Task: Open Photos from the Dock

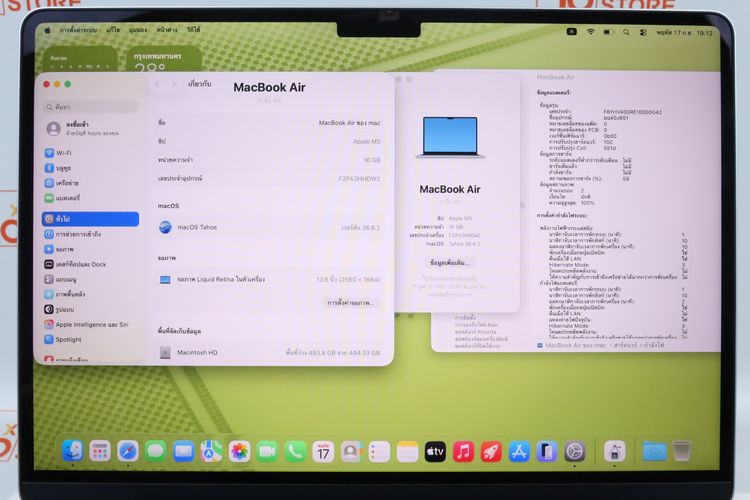Action: pos(239,451)
